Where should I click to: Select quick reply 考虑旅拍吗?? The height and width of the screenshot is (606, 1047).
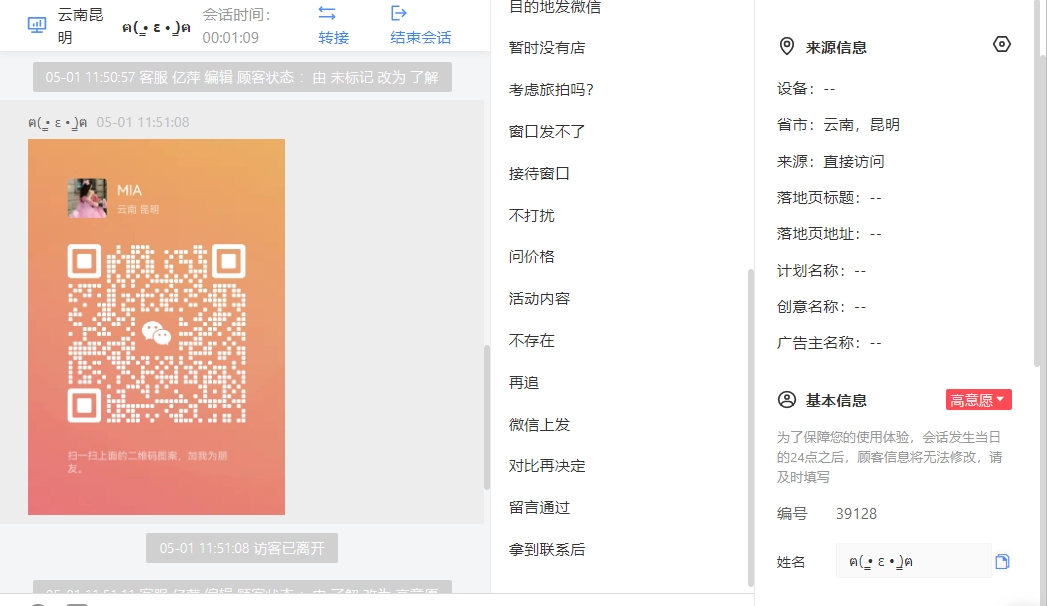pyautogui.click(x=552, y=89)
